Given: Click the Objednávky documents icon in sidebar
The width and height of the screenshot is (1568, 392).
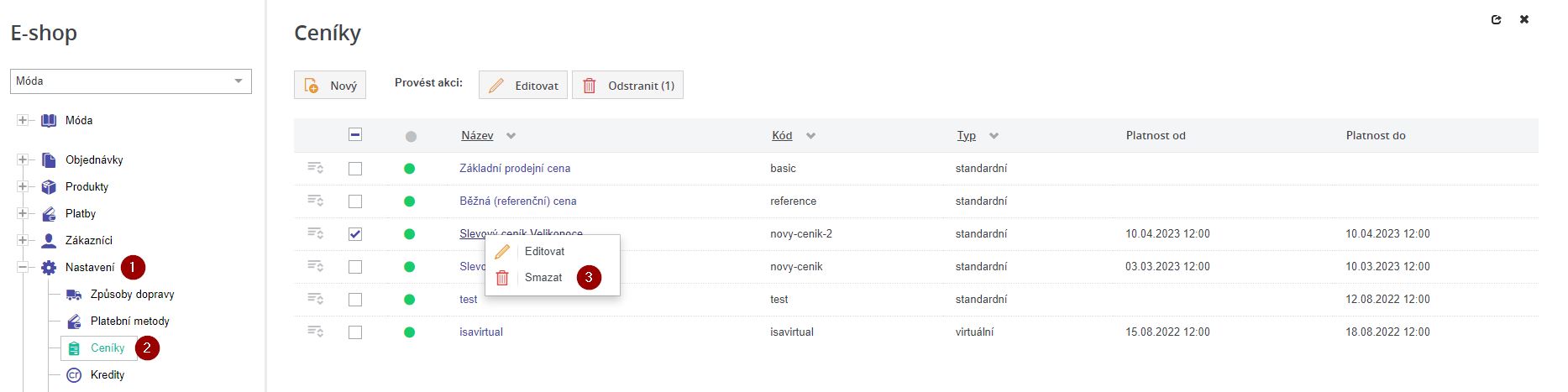Looking at the screenshot, I should (x=49, y=160).
